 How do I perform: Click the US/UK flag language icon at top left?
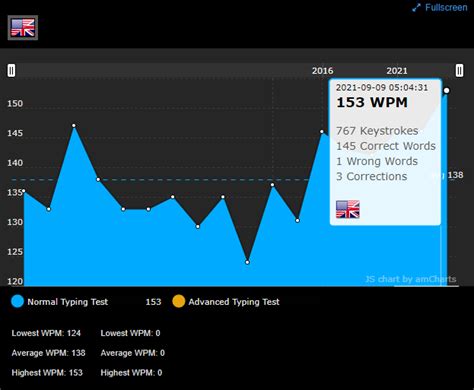click(x=23, y=28)
